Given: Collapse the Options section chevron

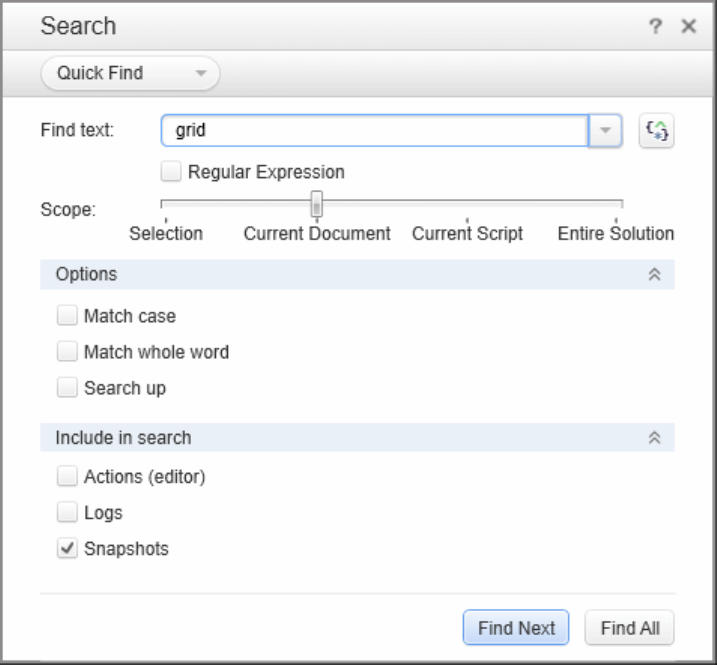Looking at the screenshot, I should pyautogui.click(x=655, y=274).
